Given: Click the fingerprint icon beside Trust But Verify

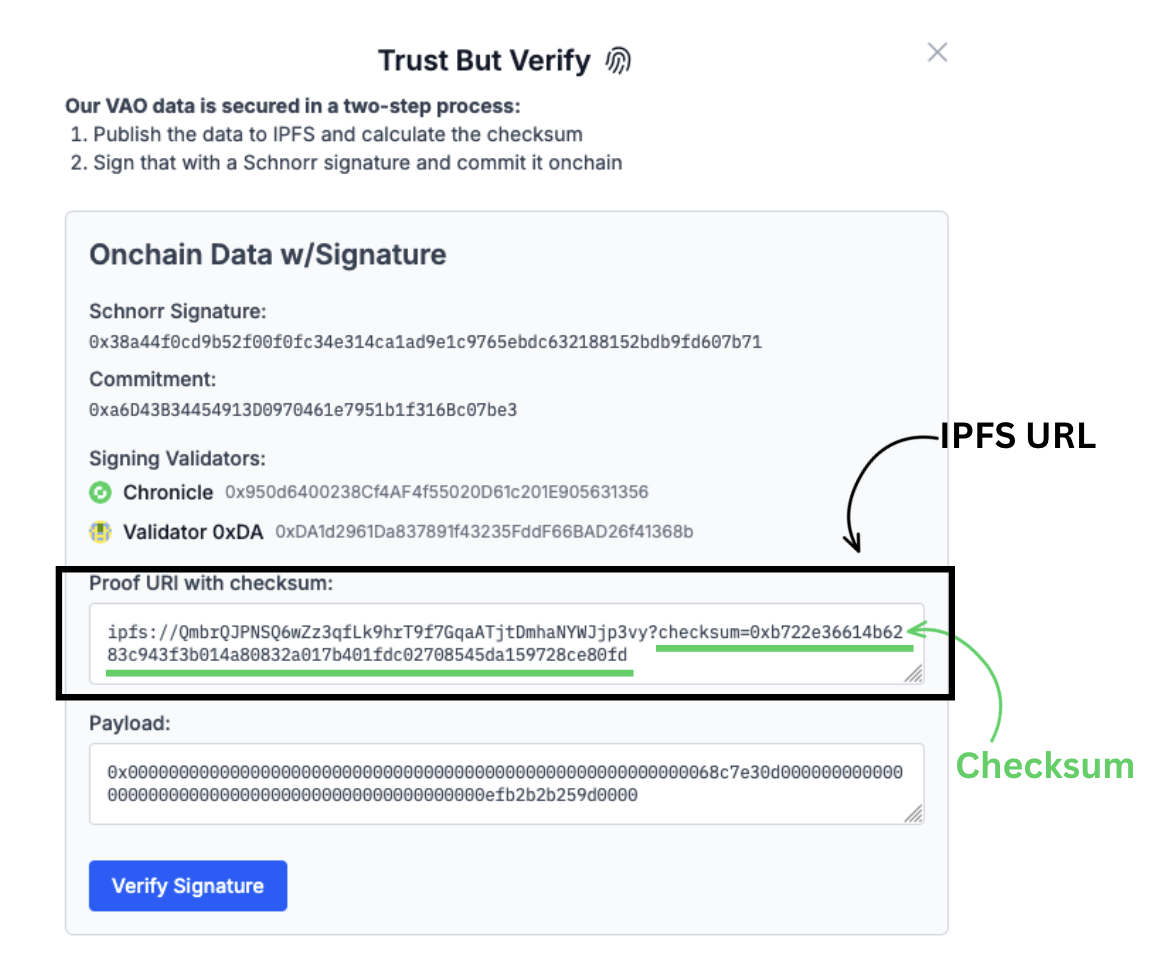Looking at the screenshot, I should (620, 60).
